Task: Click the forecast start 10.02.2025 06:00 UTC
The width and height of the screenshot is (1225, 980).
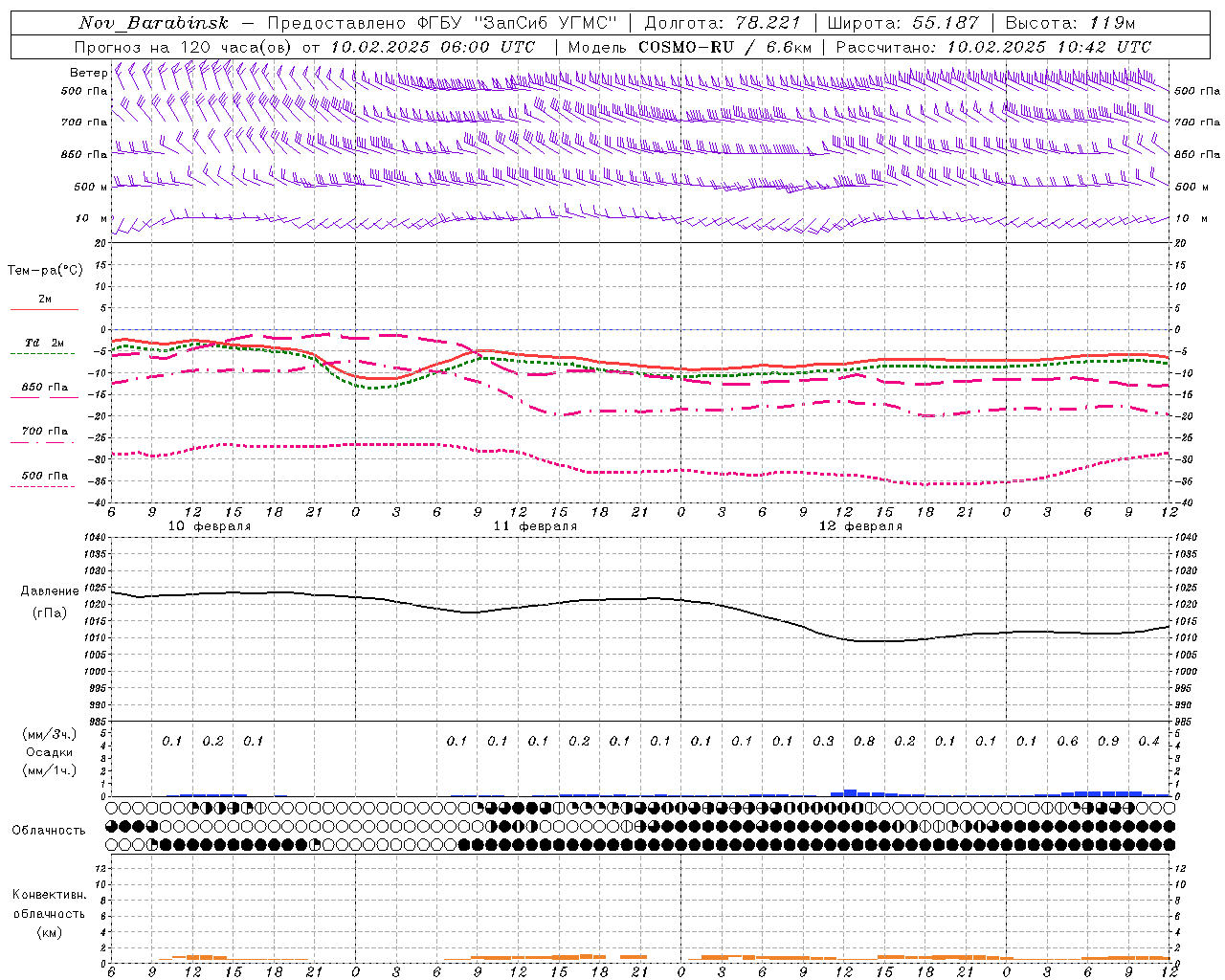Action: click(433, 47)
